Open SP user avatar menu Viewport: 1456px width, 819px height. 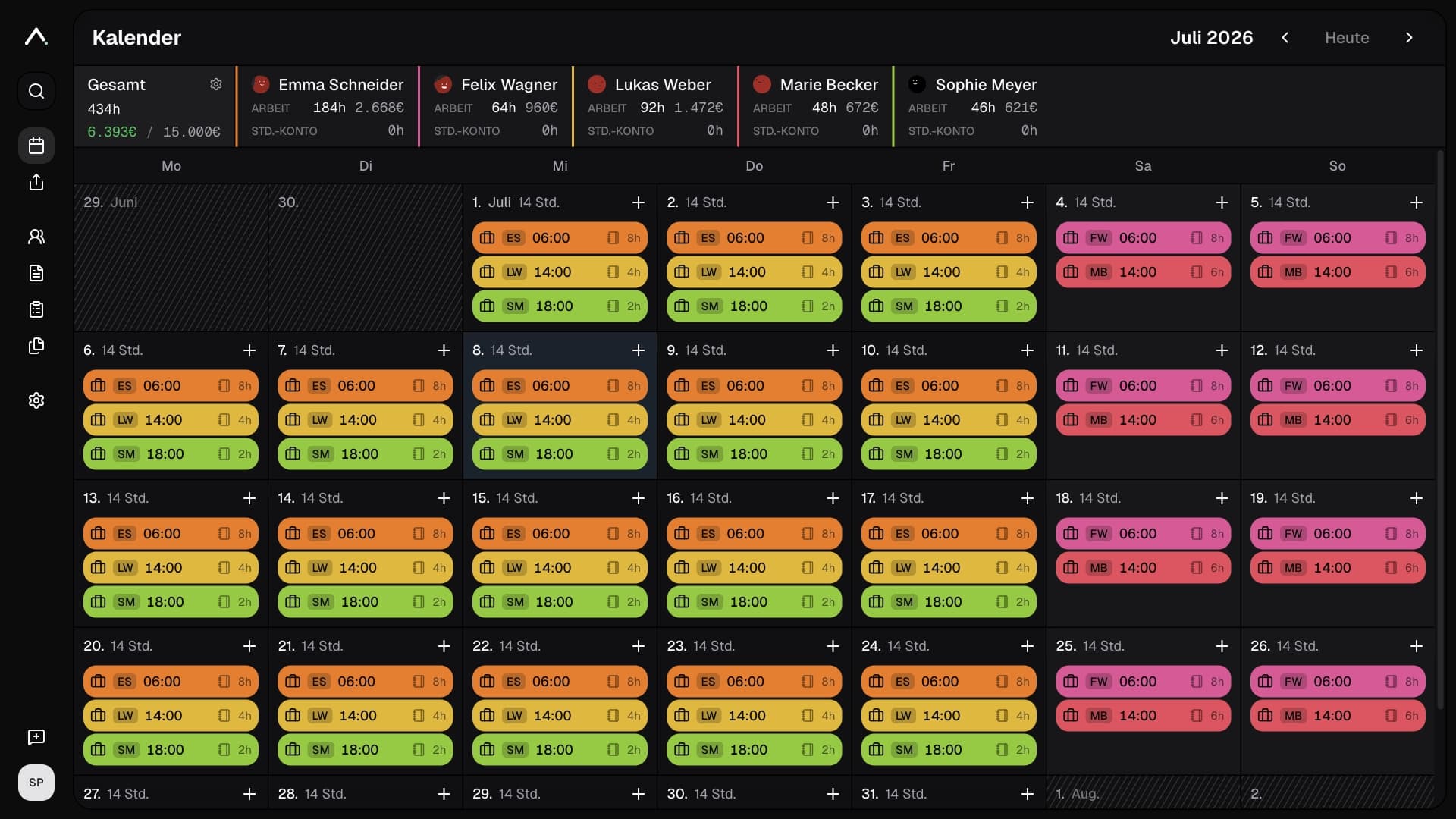click(36, 783)
